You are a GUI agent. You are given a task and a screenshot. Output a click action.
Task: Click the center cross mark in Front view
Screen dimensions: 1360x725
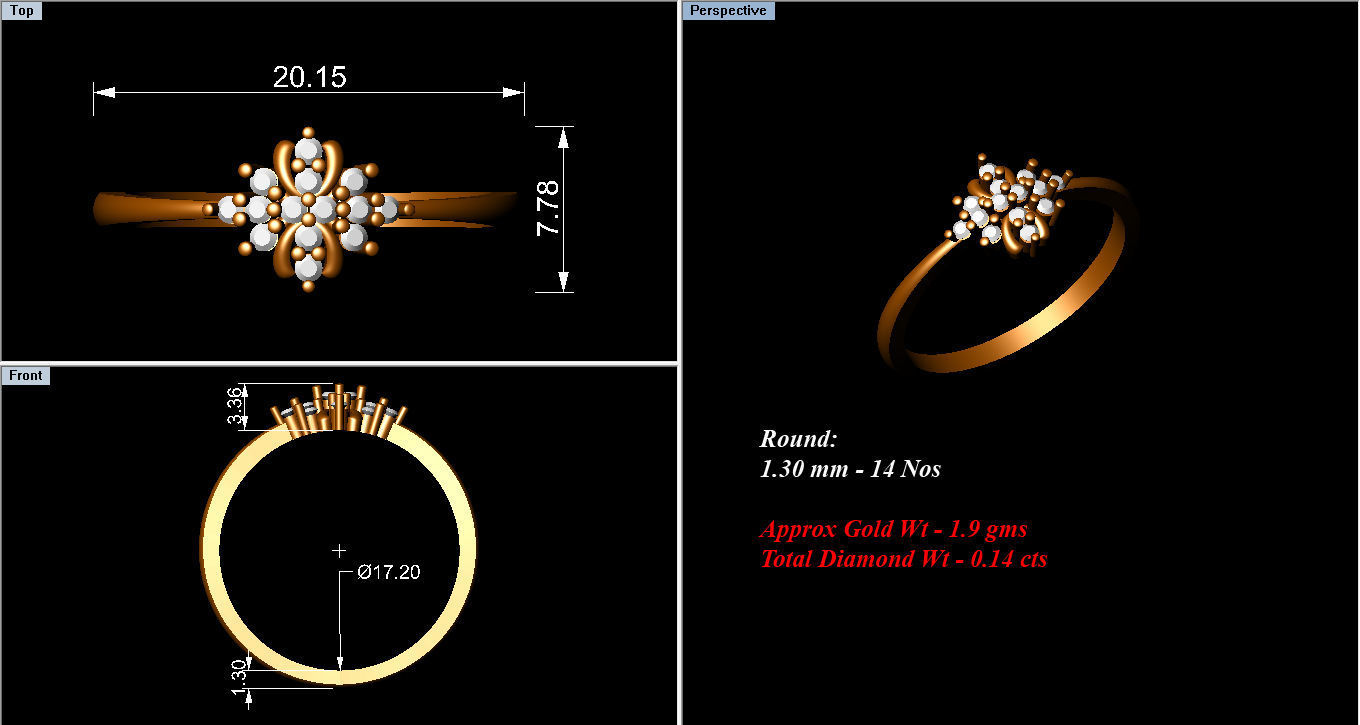tap(339, 550)
